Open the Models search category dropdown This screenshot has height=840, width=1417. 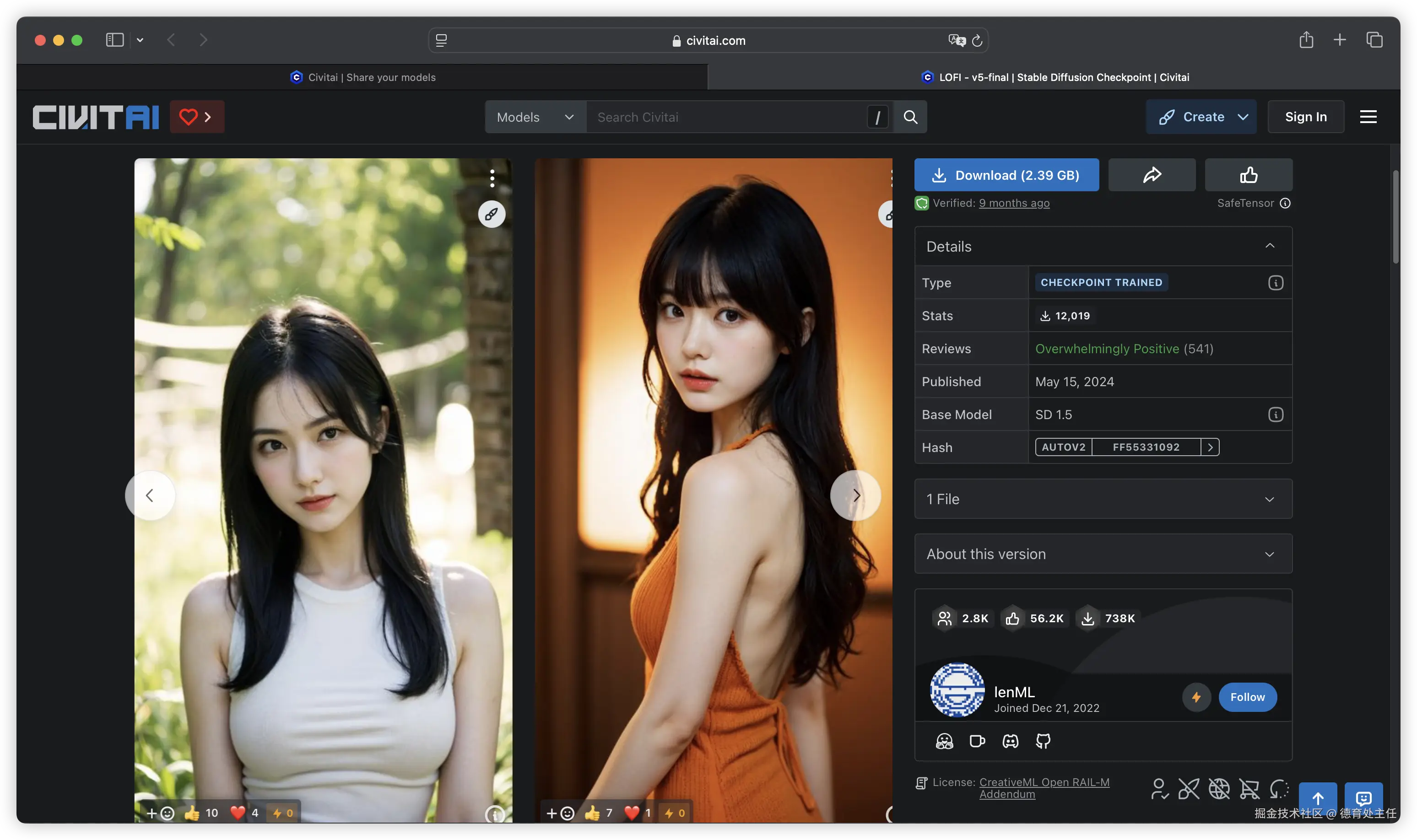[x=535, y=117]
